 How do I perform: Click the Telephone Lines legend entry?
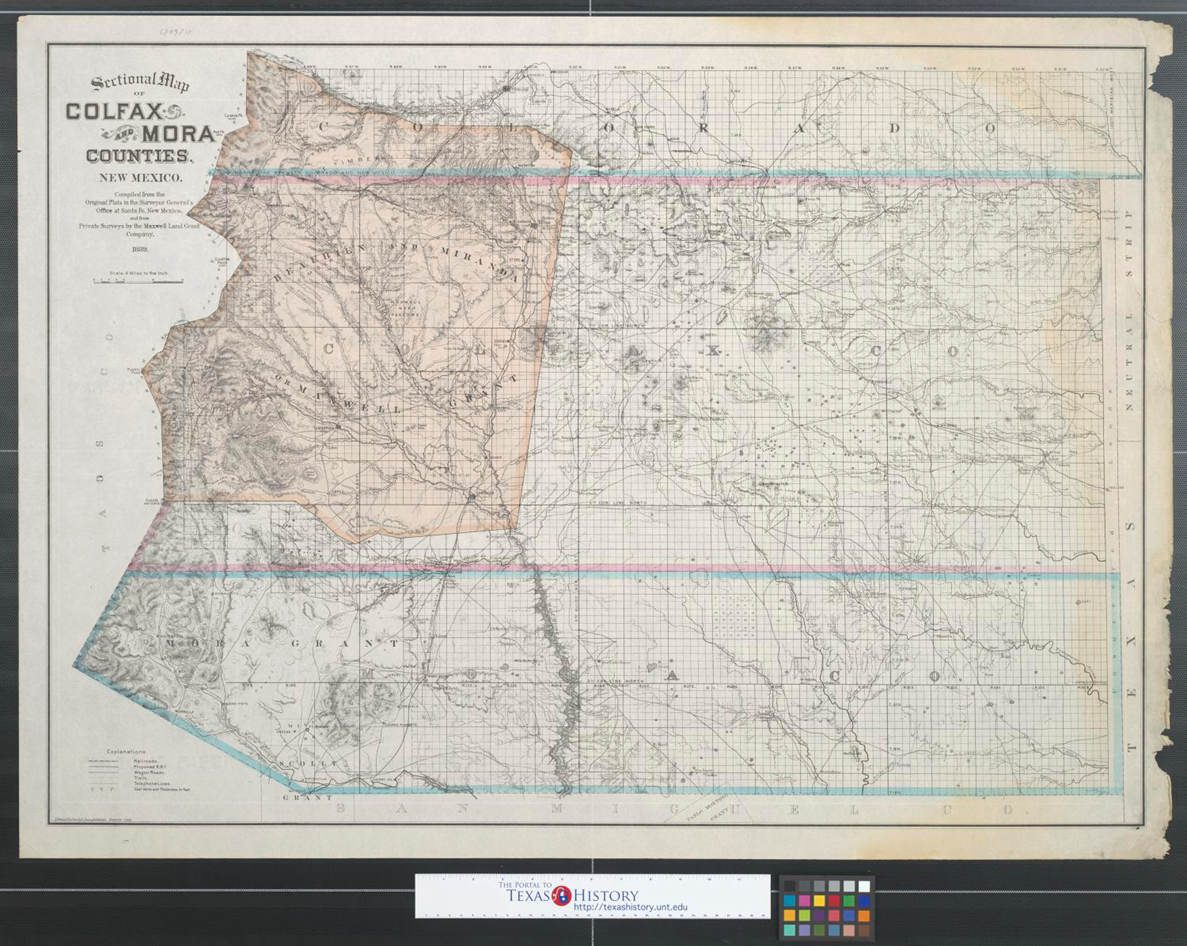click(x=152, y=783)
